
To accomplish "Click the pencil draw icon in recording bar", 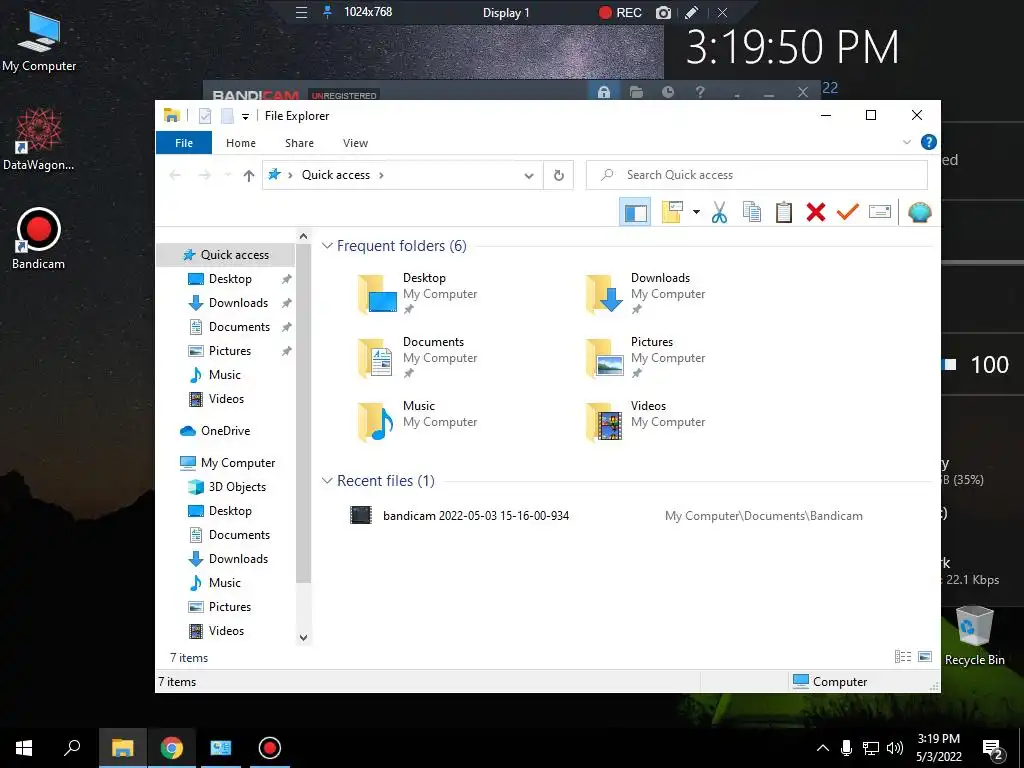I will click(x=692, y=12).
